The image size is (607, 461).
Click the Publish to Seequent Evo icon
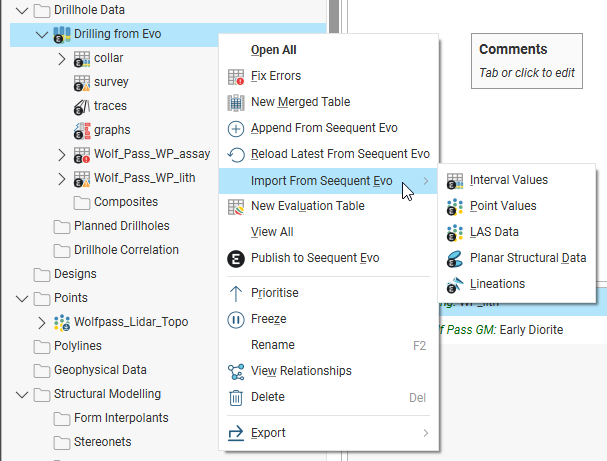click(x=236, y=258)
